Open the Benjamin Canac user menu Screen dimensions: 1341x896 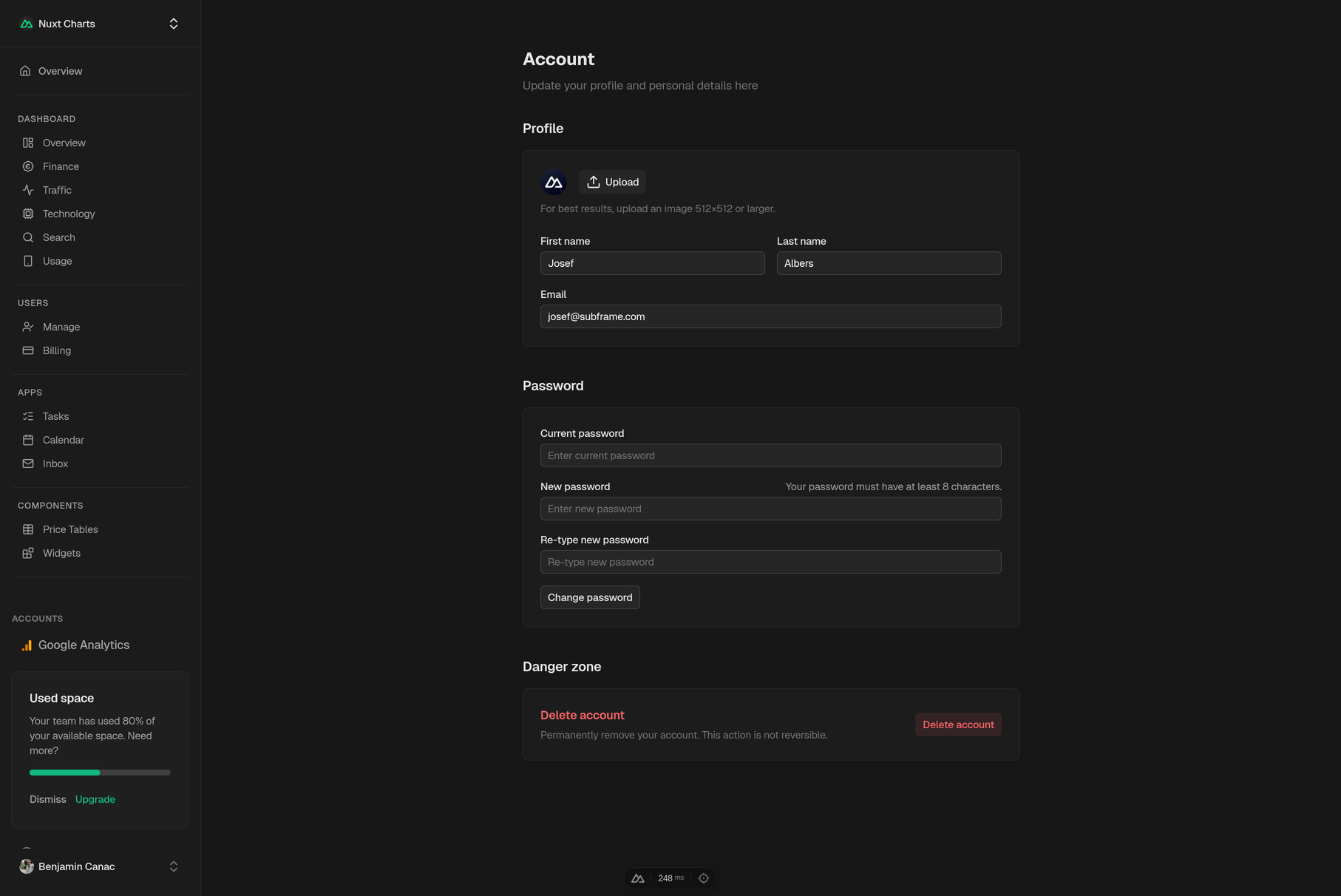point(100,866)
